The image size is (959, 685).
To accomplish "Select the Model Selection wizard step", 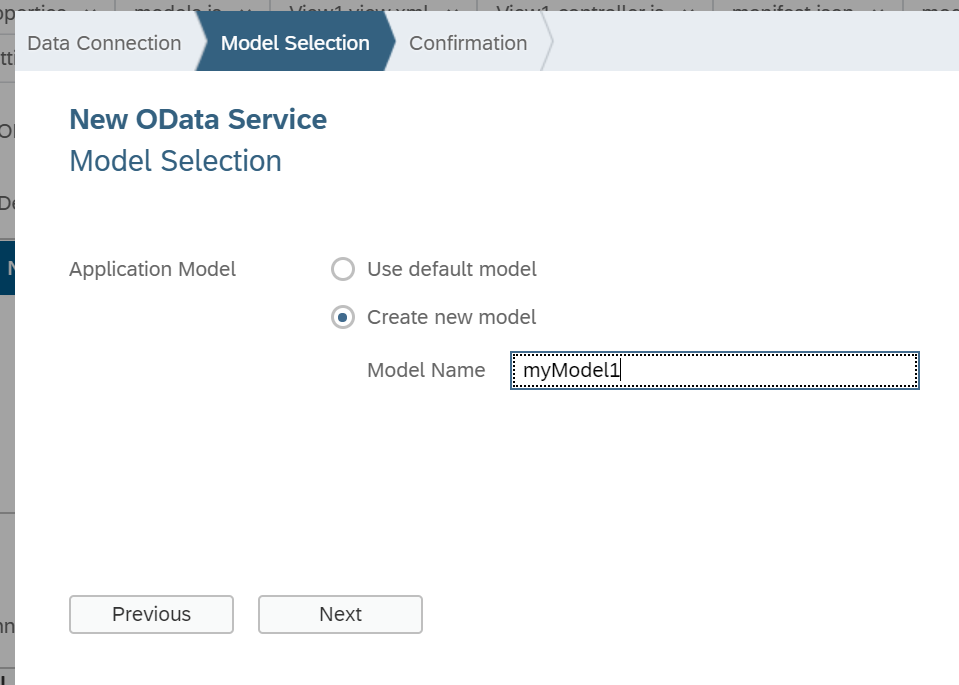I will 295,43.
